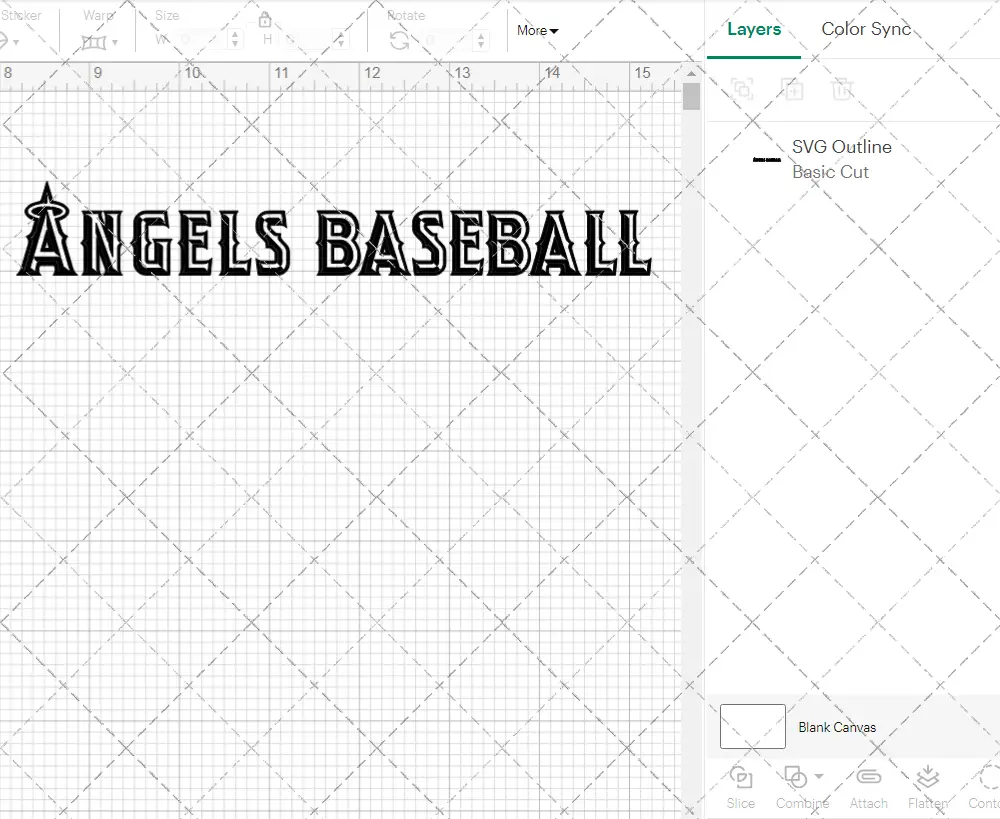Click the Attach paperclip icon
This screenshot has height=819, width=1000.
868,778
